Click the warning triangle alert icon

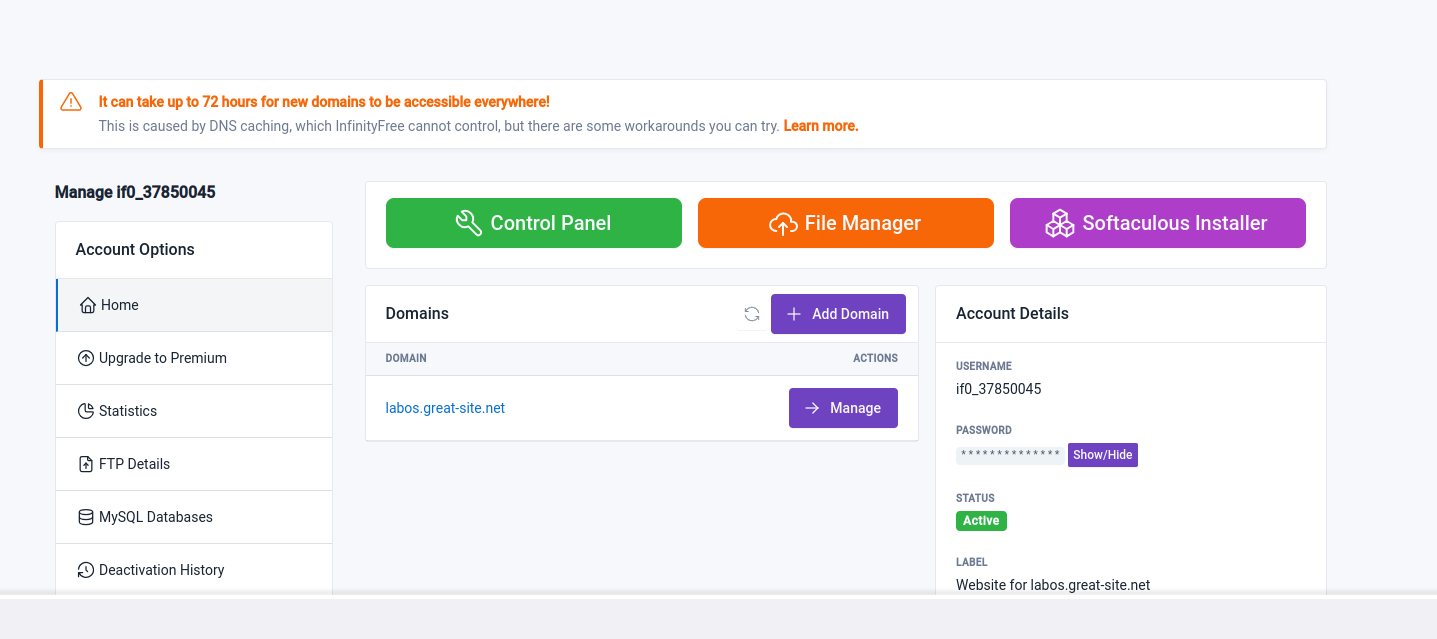coord(71,102)
